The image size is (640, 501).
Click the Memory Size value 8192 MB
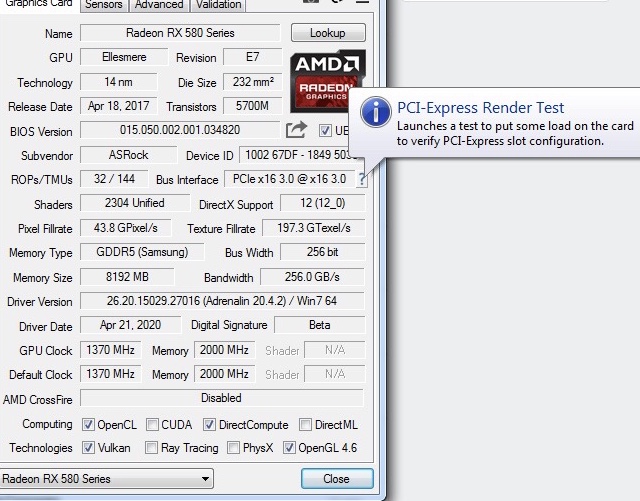127,276
